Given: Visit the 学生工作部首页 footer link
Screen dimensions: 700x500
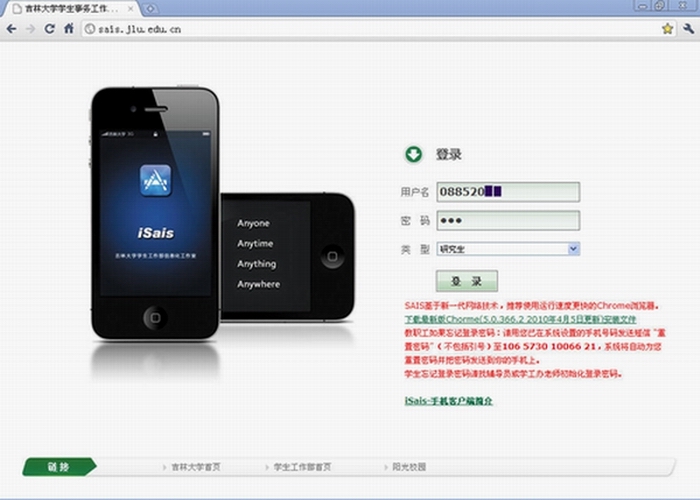Looking at the screenshot, I should (302, 467).
